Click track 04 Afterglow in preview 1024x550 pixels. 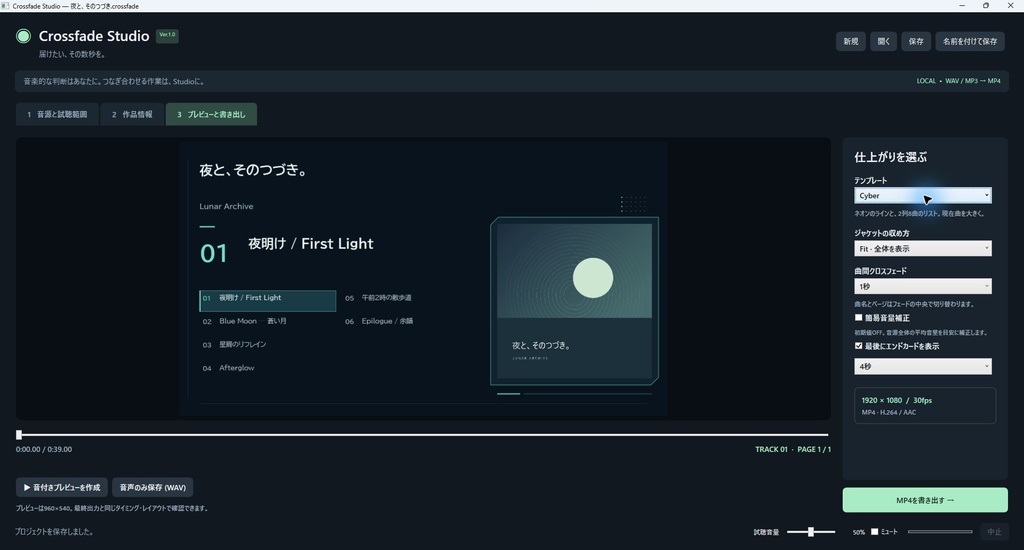click(229, 368)
